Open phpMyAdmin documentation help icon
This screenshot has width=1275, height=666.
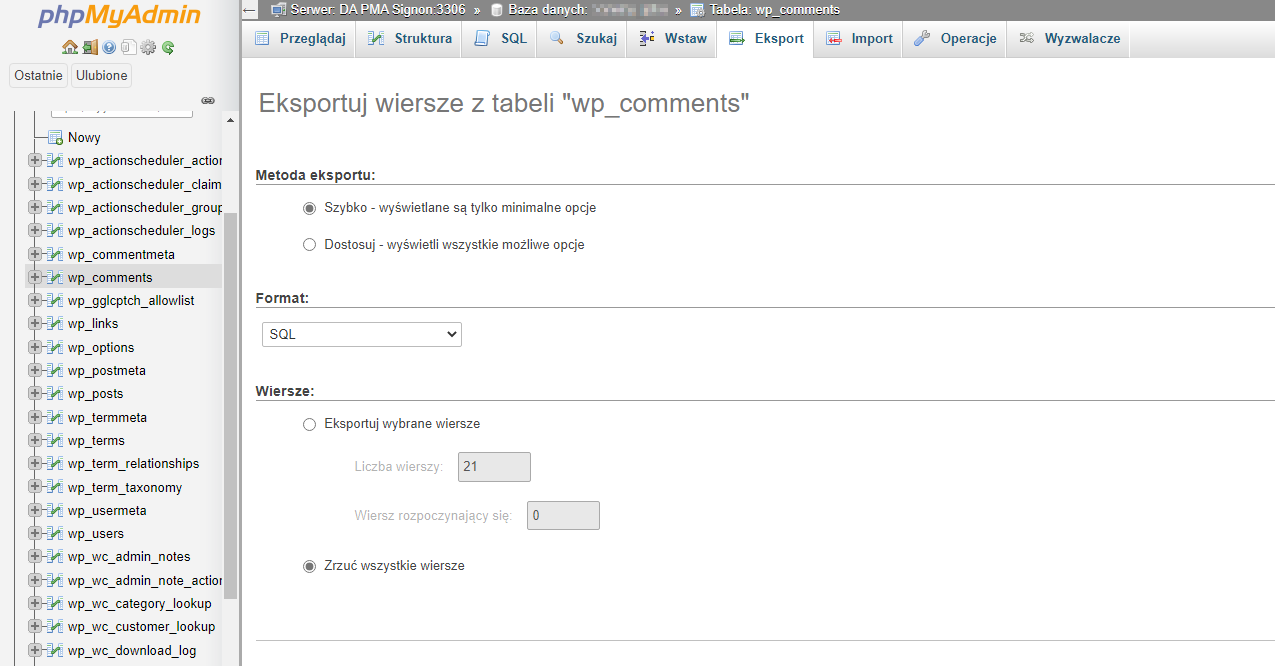[109, 47]
